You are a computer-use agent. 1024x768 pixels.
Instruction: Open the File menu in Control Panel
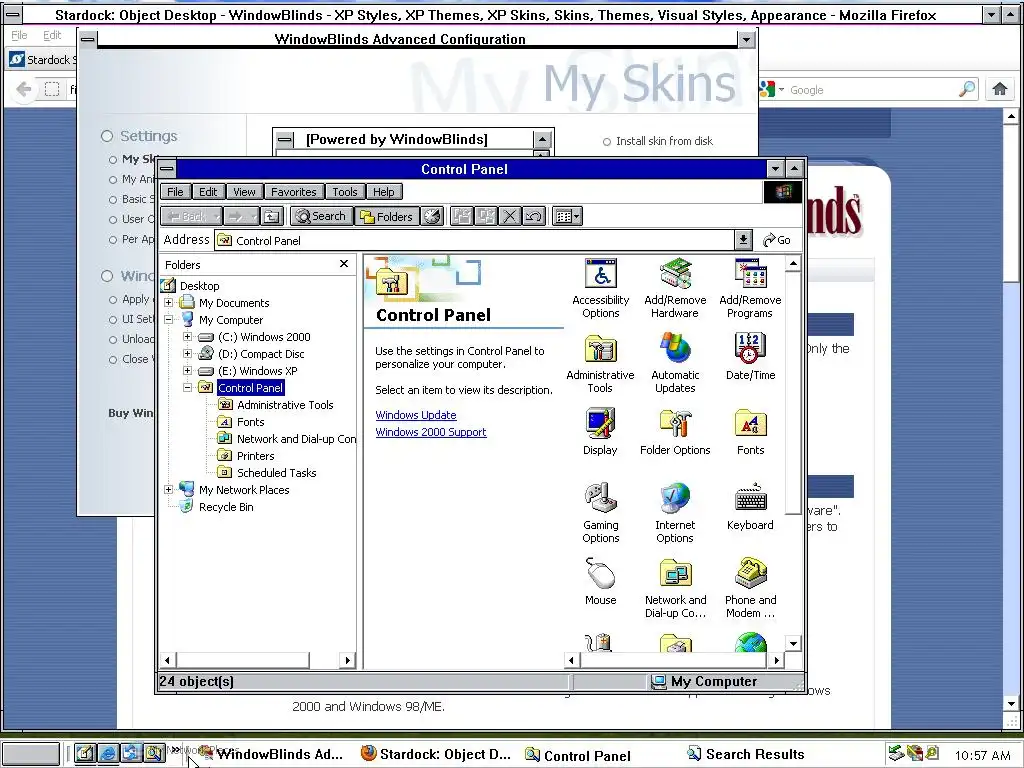tap(175, 191)
